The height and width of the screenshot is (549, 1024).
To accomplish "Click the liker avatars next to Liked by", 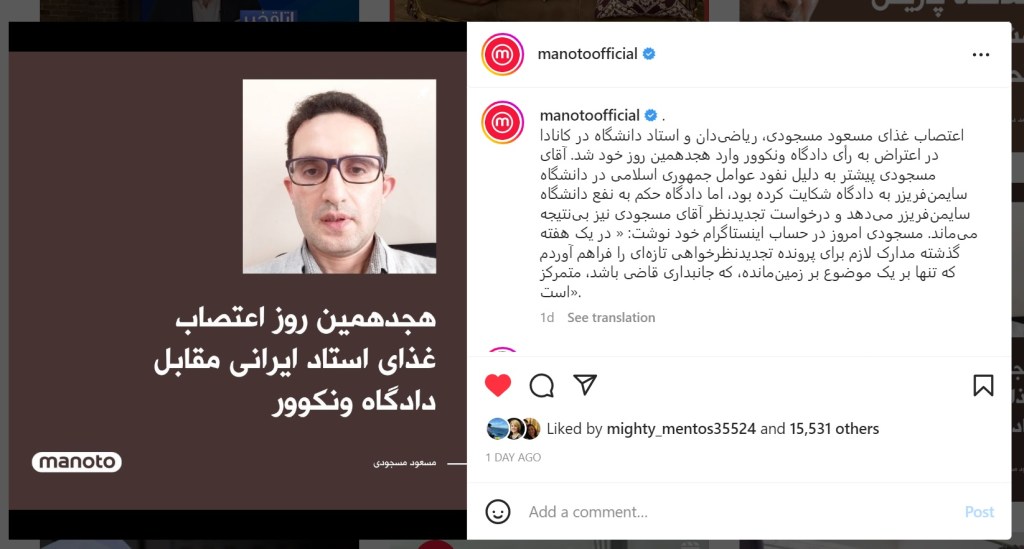I will (x=513, y=429).
